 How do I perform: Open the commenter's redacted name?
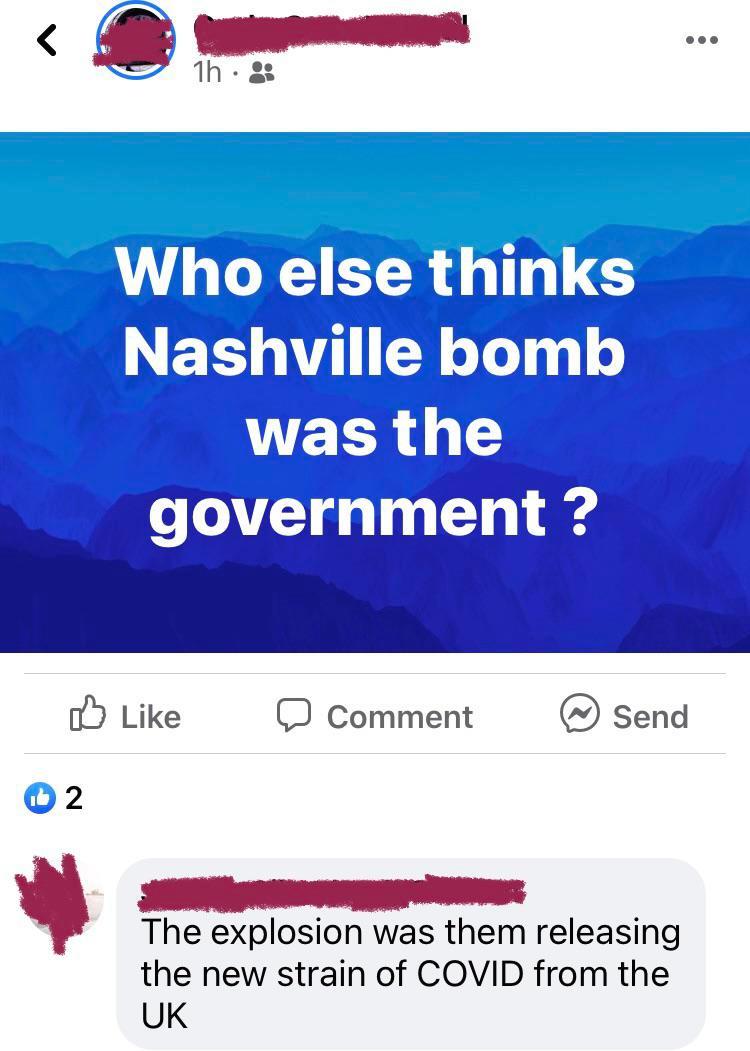coord(332,892)
